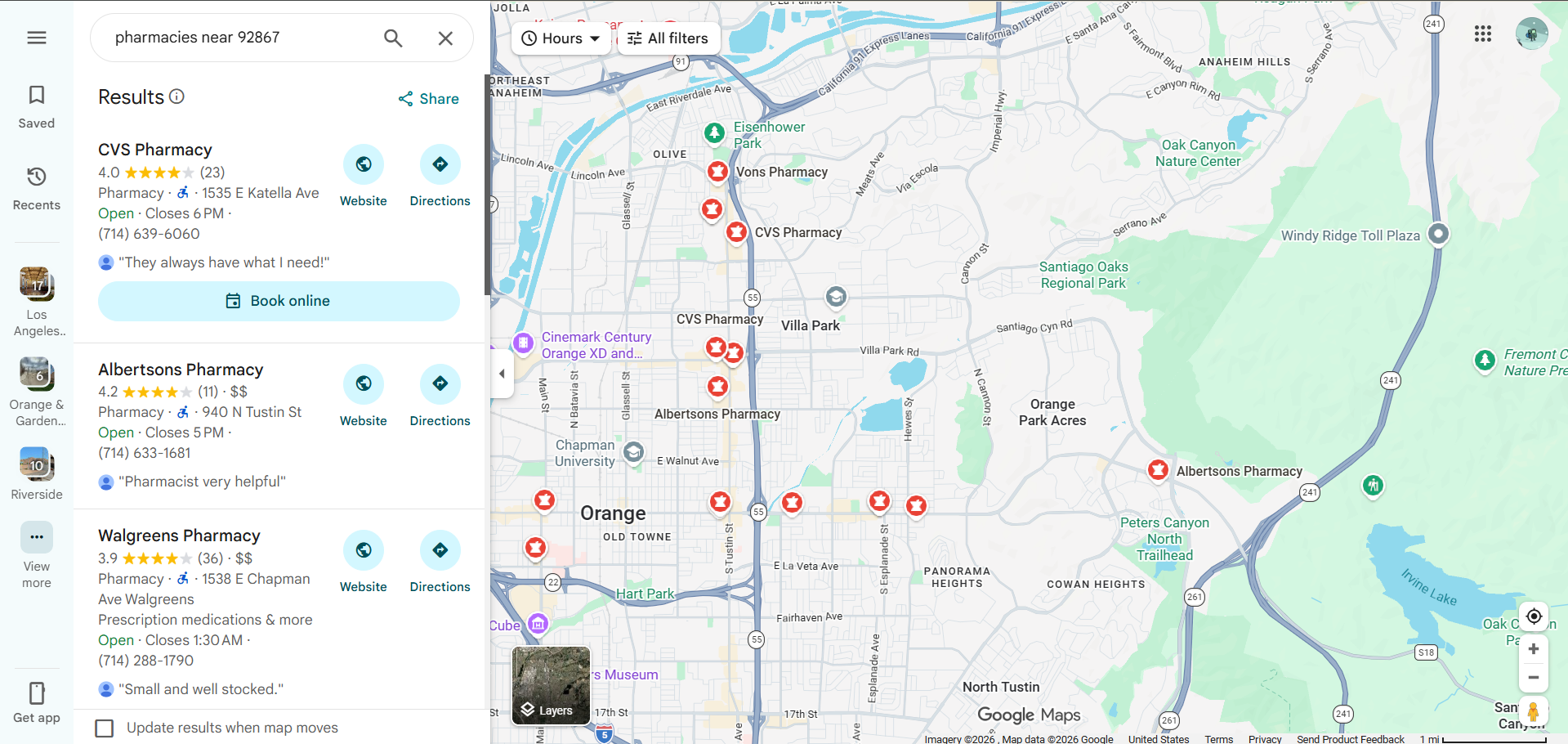Image resolution: width=1568 pixels, height=744 pixels.
Task: Click the Get app phone icon
Action: 37,693
